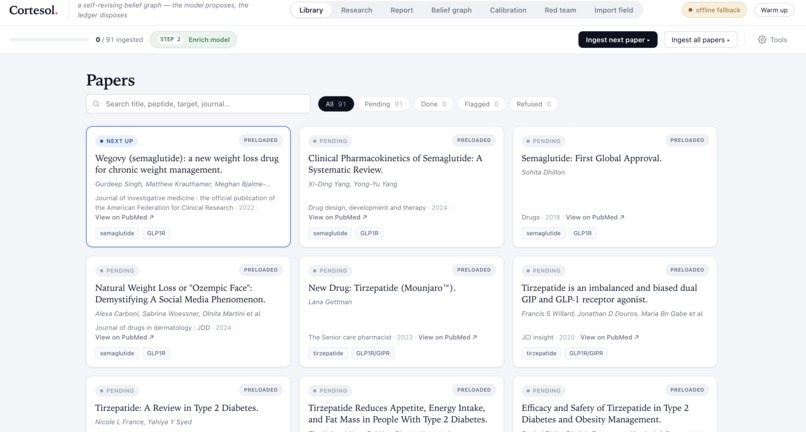Filter papers by Pending 91
This screenshot has width=806, height=432.
383,104
